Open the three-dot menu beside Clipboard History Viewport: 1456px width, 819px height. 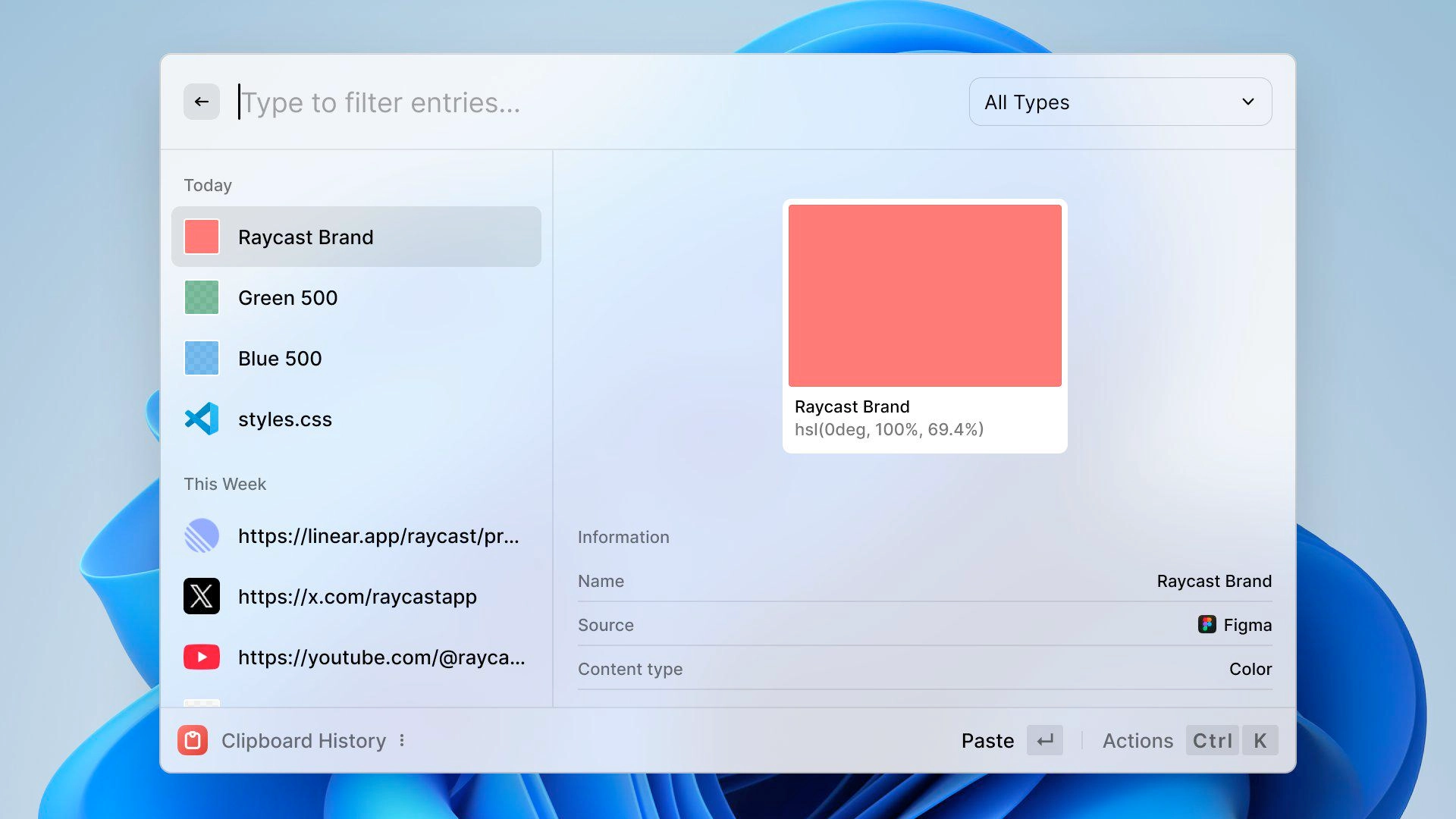point(402,740)
